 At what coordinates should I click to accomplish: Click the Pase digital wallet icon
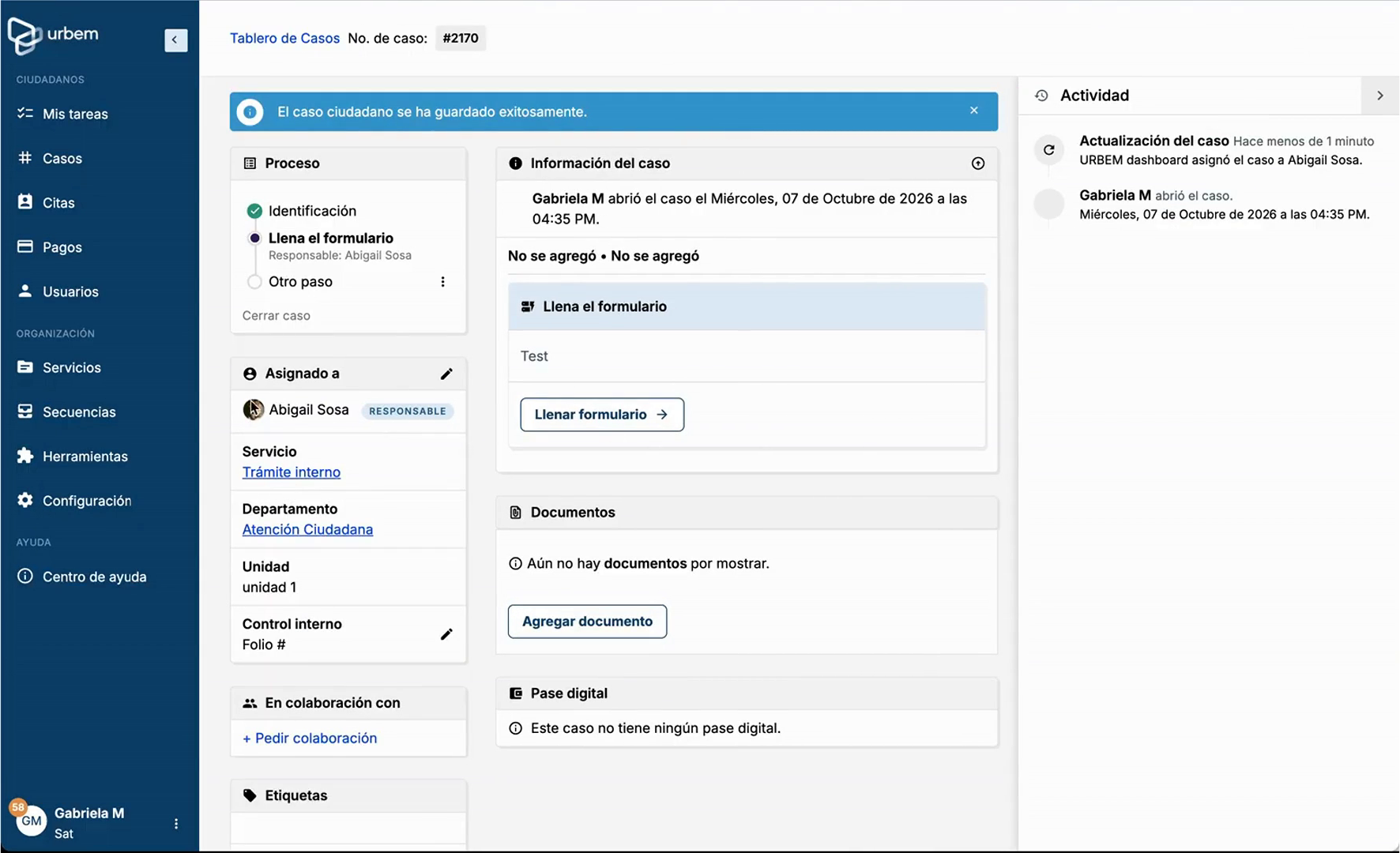516,693
